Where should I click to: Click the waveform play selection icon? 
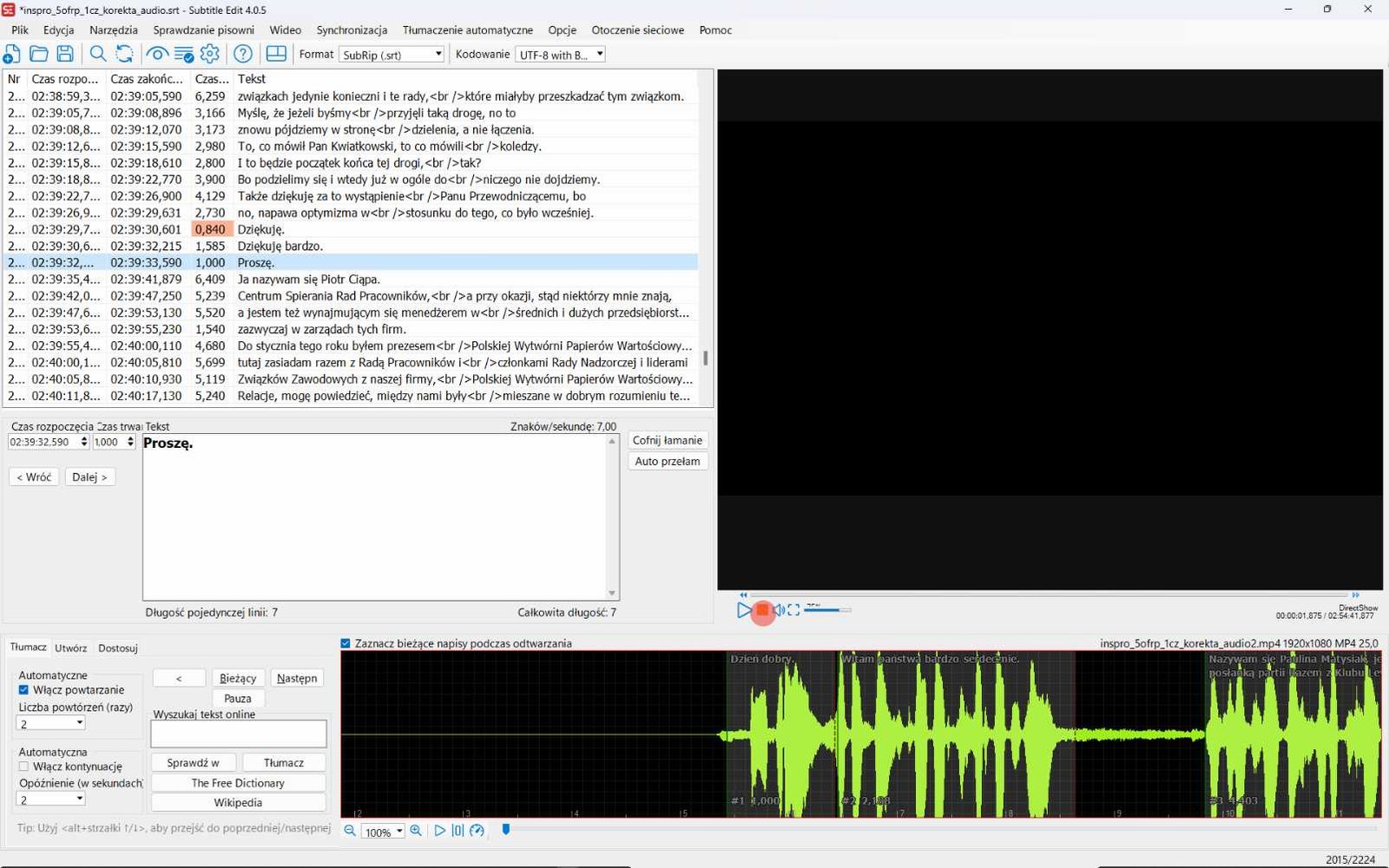tap(439, 831)
